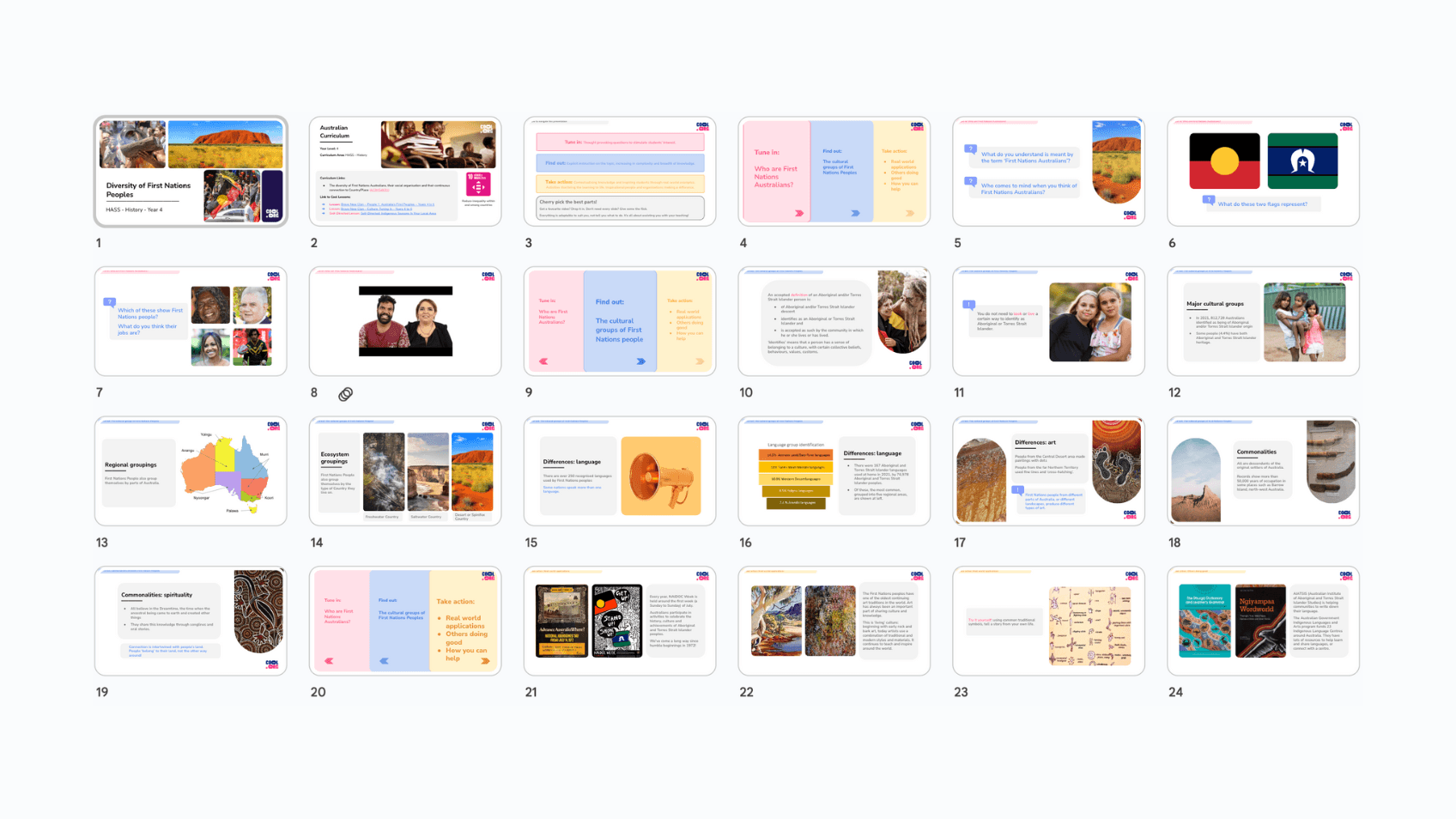
Task: Click the Commonalities slide 18 thumbnail
Action: 1263,471
